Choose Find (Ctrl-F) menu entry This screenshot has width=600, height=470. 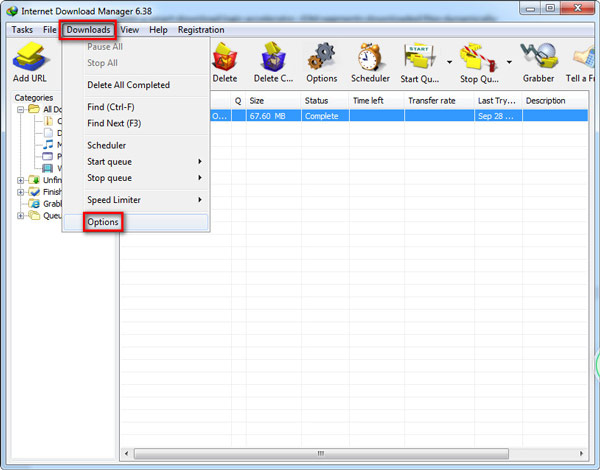[x=111, y=107]
